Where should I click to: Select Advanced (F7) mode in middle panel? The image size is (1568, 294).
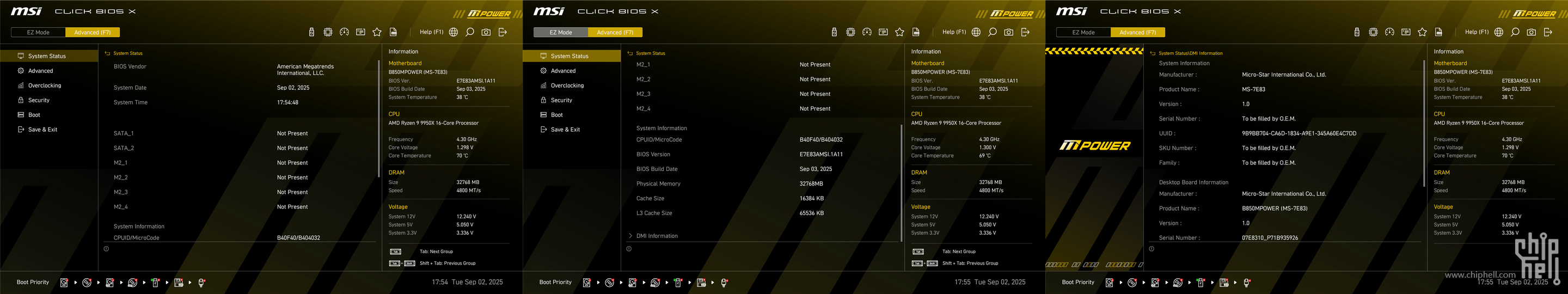615,32
